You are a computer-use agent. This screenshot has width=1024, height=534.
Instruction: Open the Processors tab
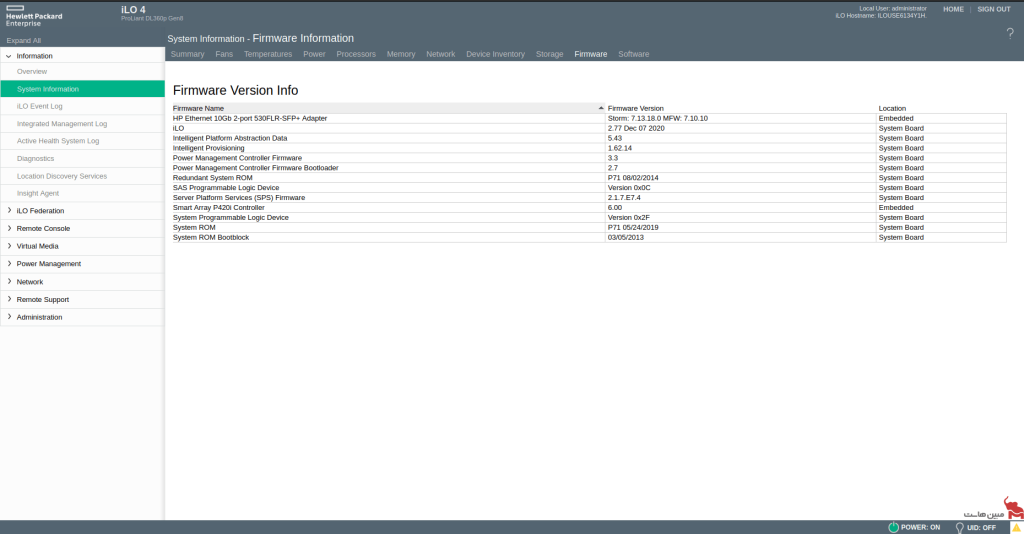click(356, 54)
